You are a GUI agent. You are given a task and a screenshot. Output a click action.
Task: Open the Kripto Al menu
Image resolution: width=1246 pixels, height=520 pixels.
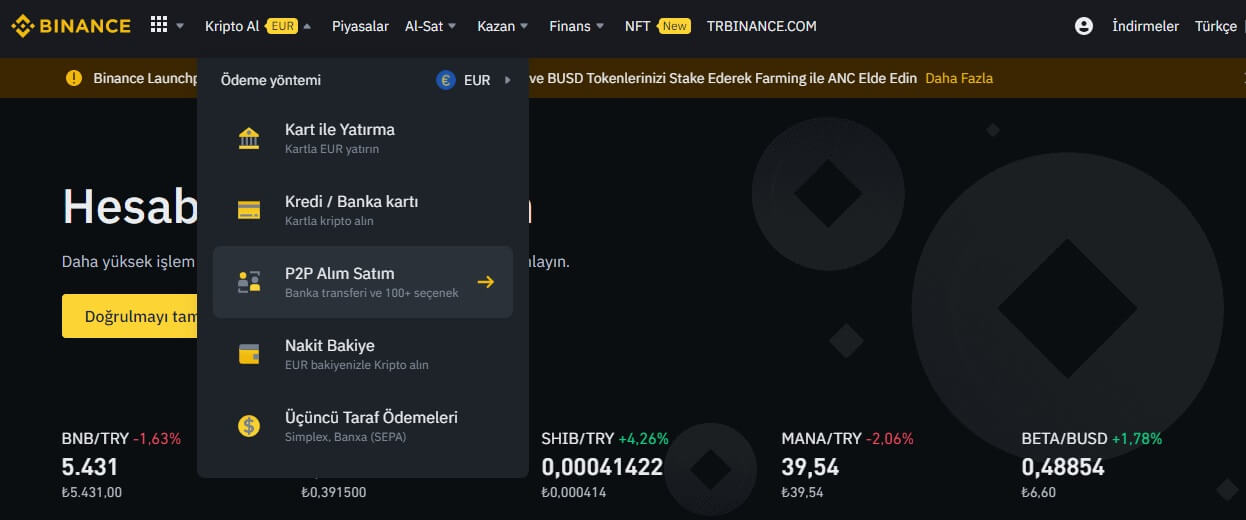[232, 26]
